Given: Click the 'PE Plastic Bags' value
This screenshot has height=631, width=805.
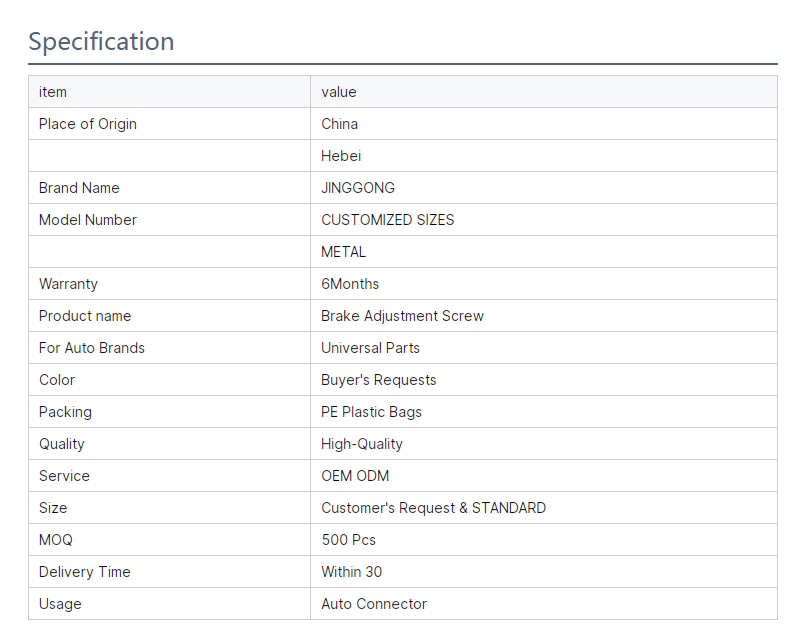Looking at the screenshot, I should click(371, 412).
